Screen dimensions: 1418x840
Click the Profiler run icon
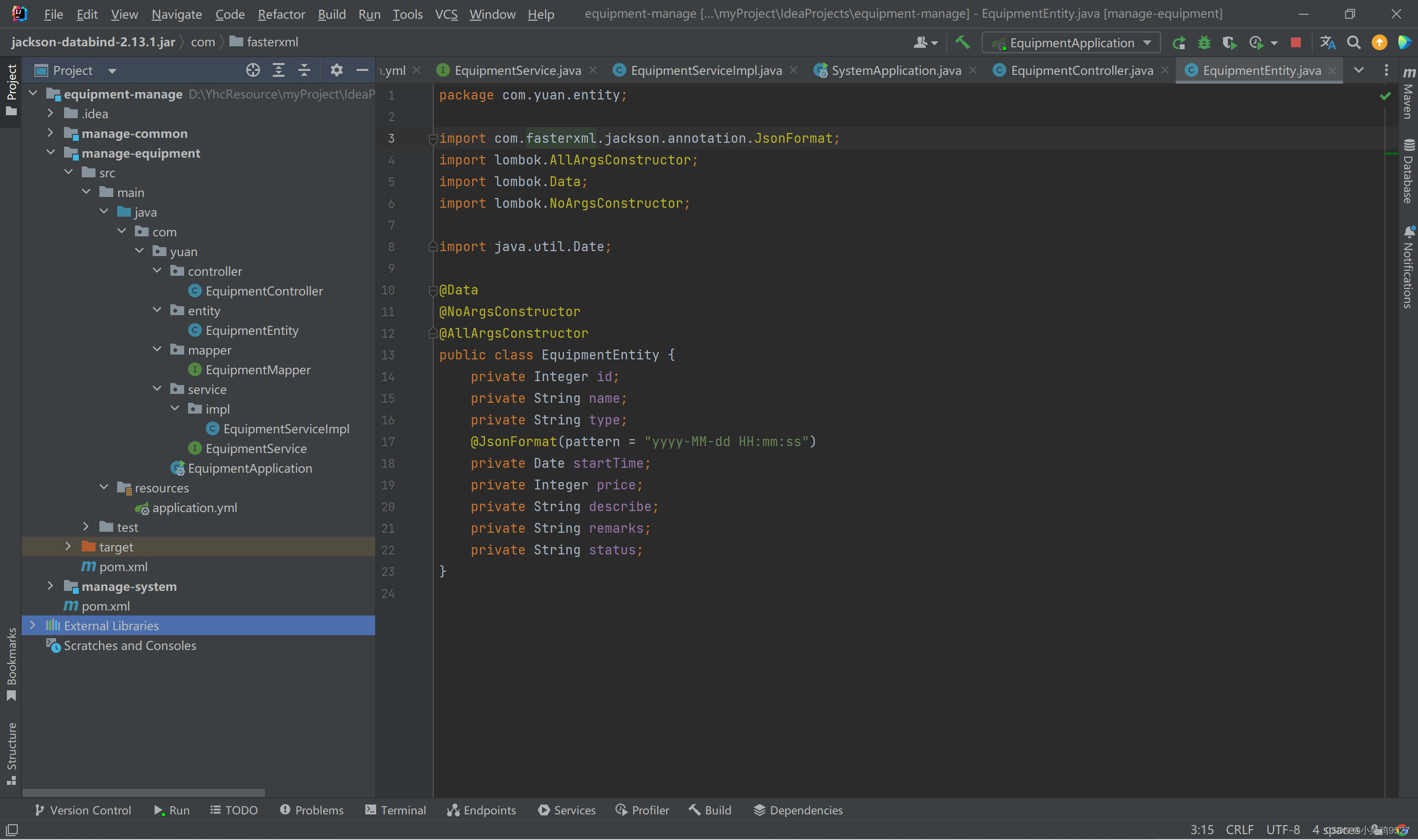pyautogui.click(x=1256, y=43)
